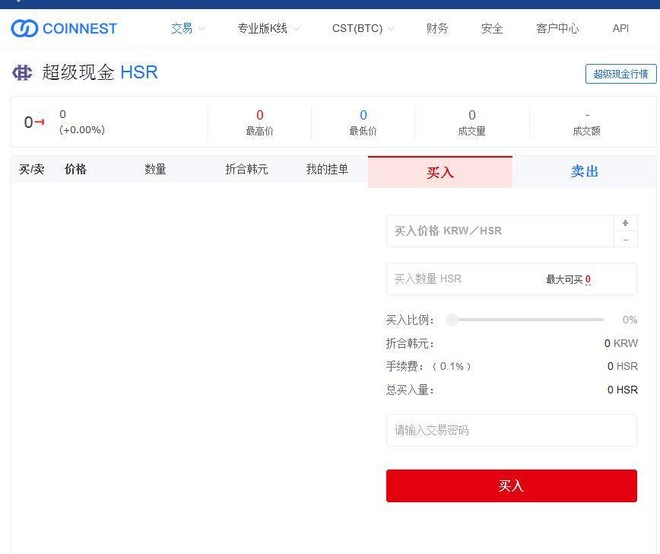Click the 最大可买 0 link
The image size is (660, 554).
(569, 279)
